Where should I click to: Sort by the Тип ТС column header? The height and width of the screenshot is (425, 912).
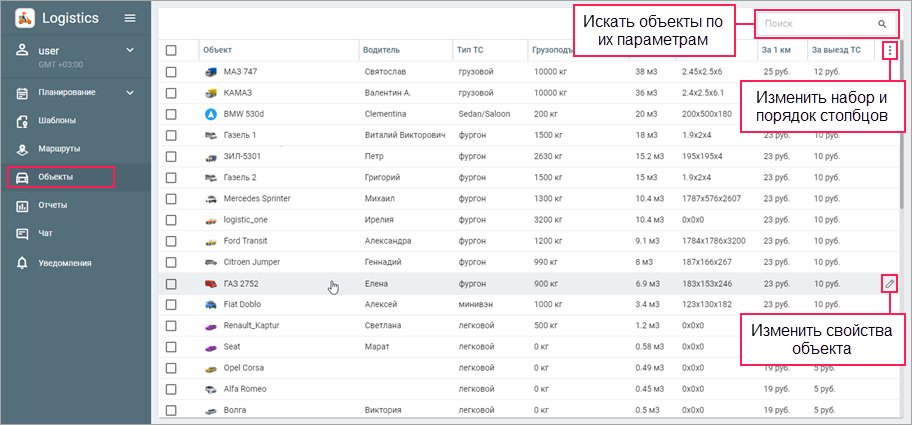(470, 49)
